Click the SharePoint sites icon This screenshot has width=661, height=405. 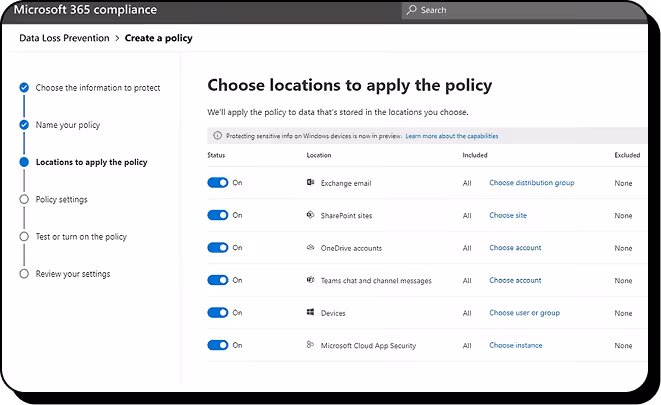tap(310, 215)
